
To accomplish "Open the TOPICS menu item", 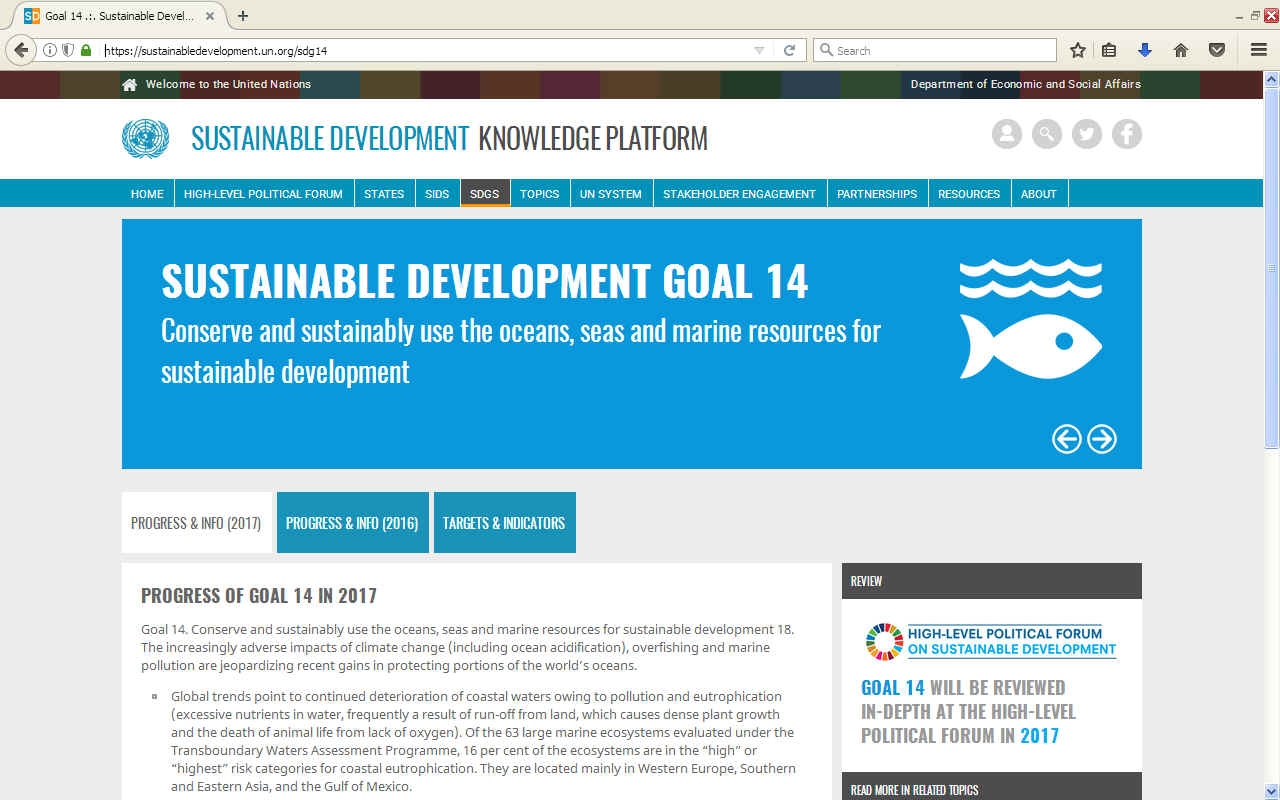I will [x=540, y=194].
